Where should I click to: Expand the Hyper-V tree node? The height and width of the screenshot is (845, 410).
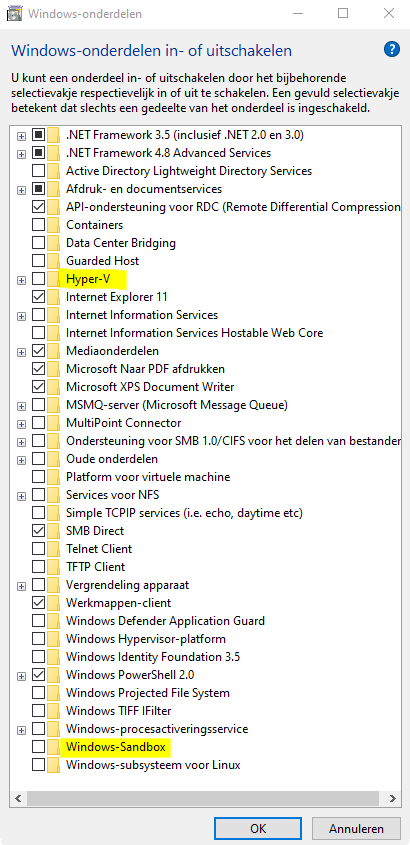click(x=21, y=280)
